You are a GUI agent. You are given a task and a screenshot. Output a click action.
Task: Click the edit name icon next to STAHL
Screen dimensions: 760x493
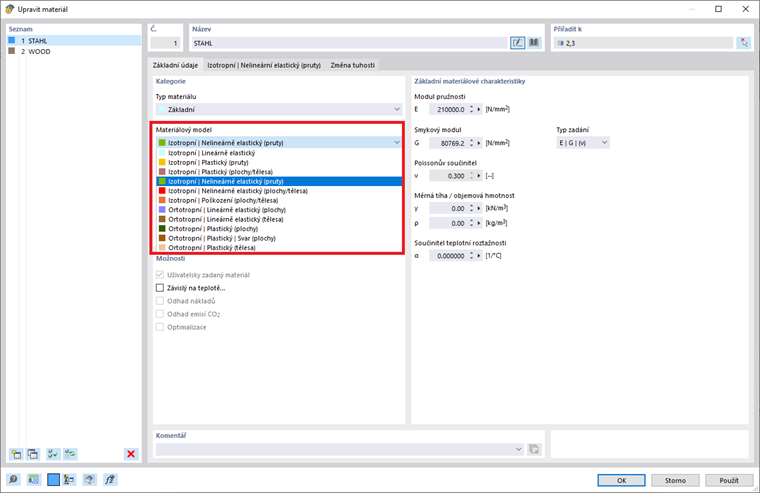[517, 43]
